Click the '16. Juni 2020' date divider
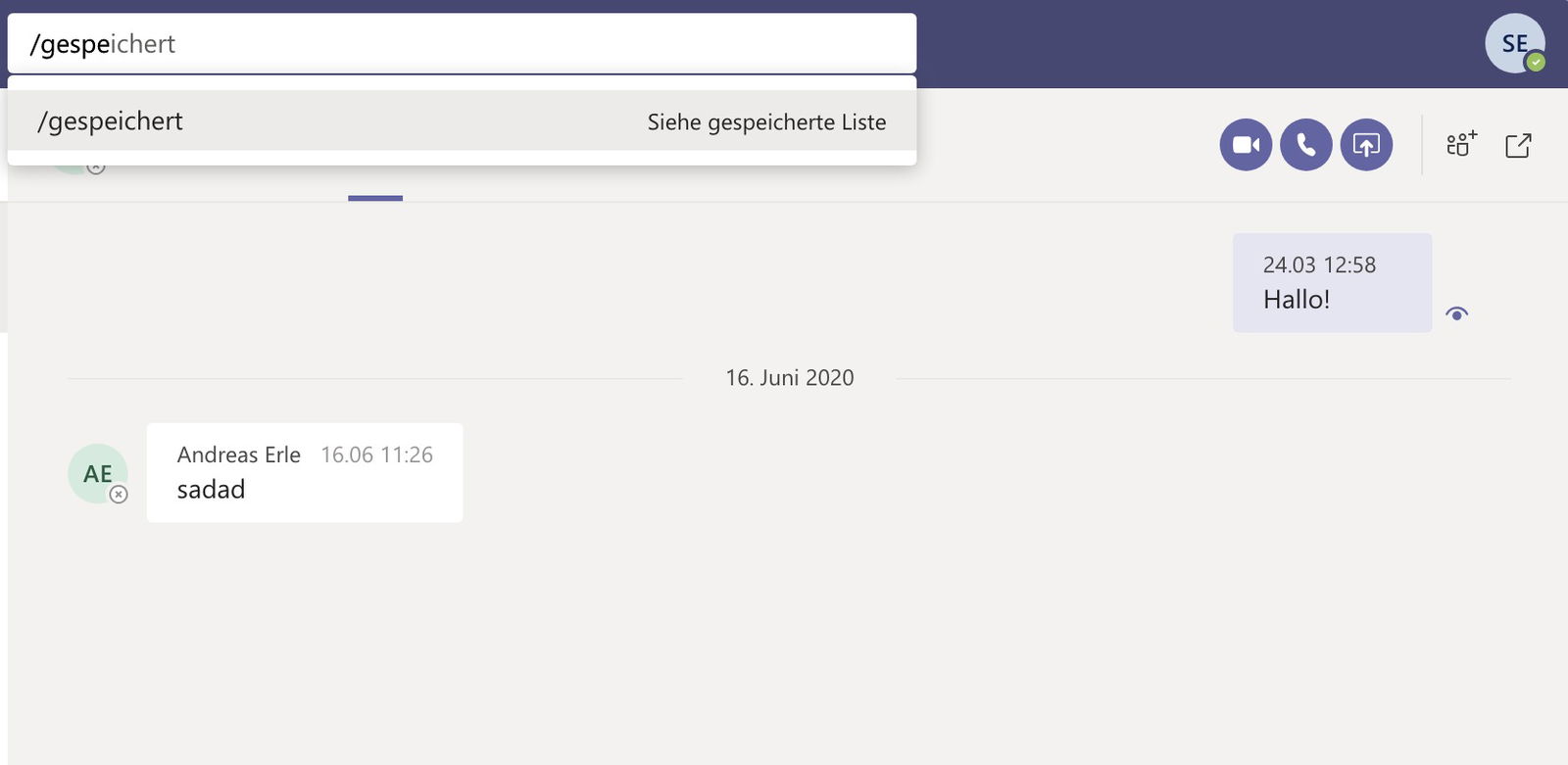1568x765 pixels. tap(790, 378)
